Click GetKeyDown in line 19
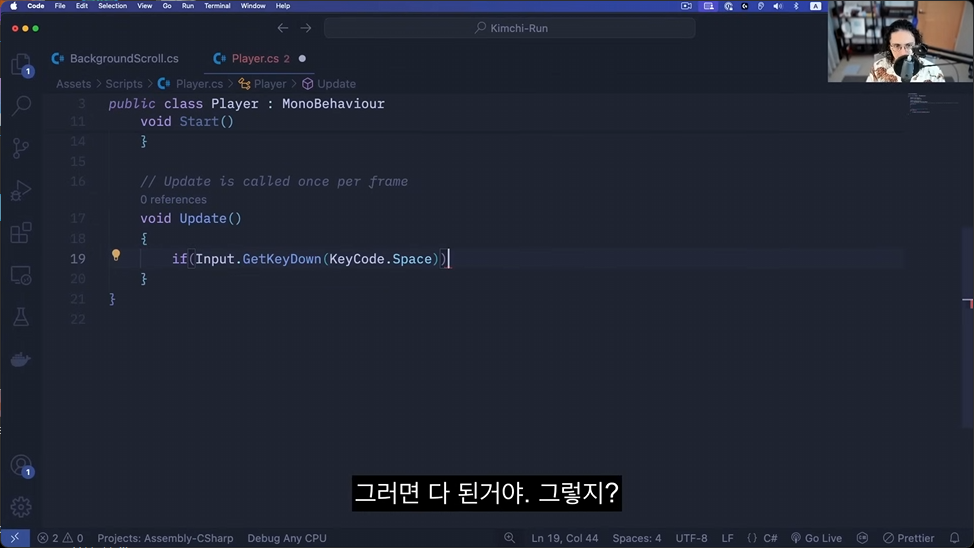The image size is (974, 548). tap(282, 259)
